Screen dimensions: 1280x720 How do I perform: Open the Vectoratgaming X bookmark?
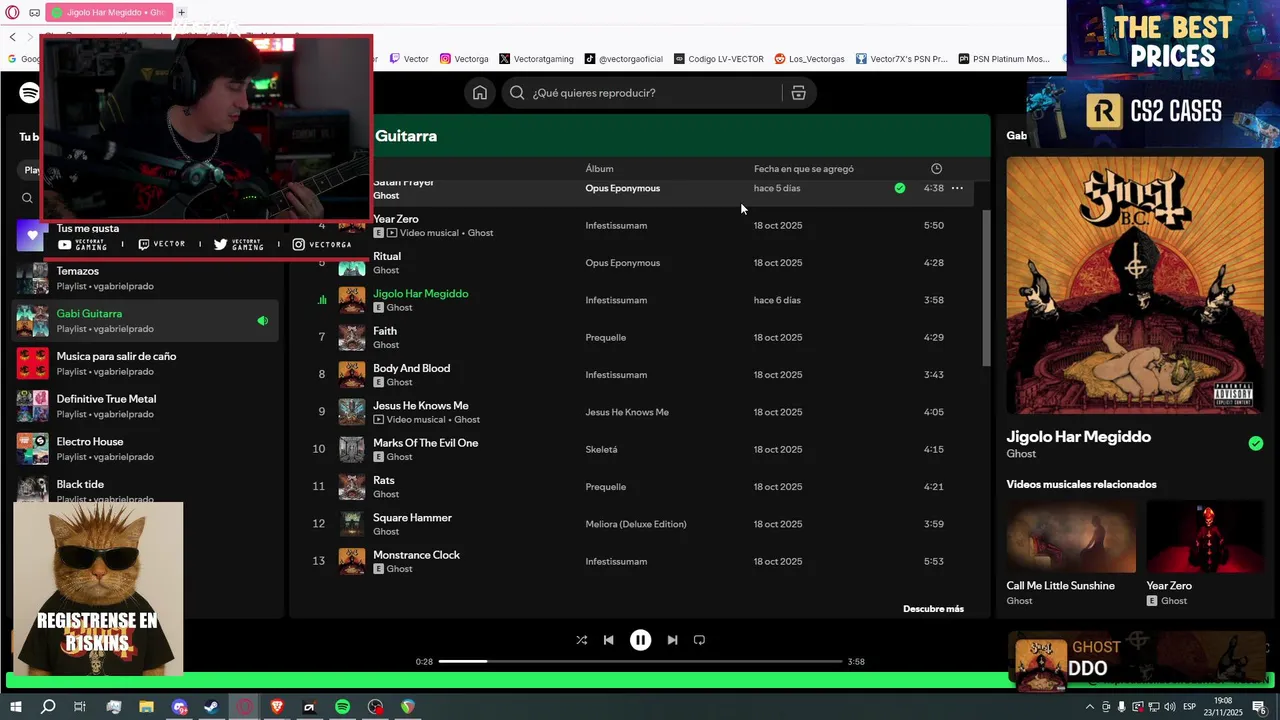point(536,59)
